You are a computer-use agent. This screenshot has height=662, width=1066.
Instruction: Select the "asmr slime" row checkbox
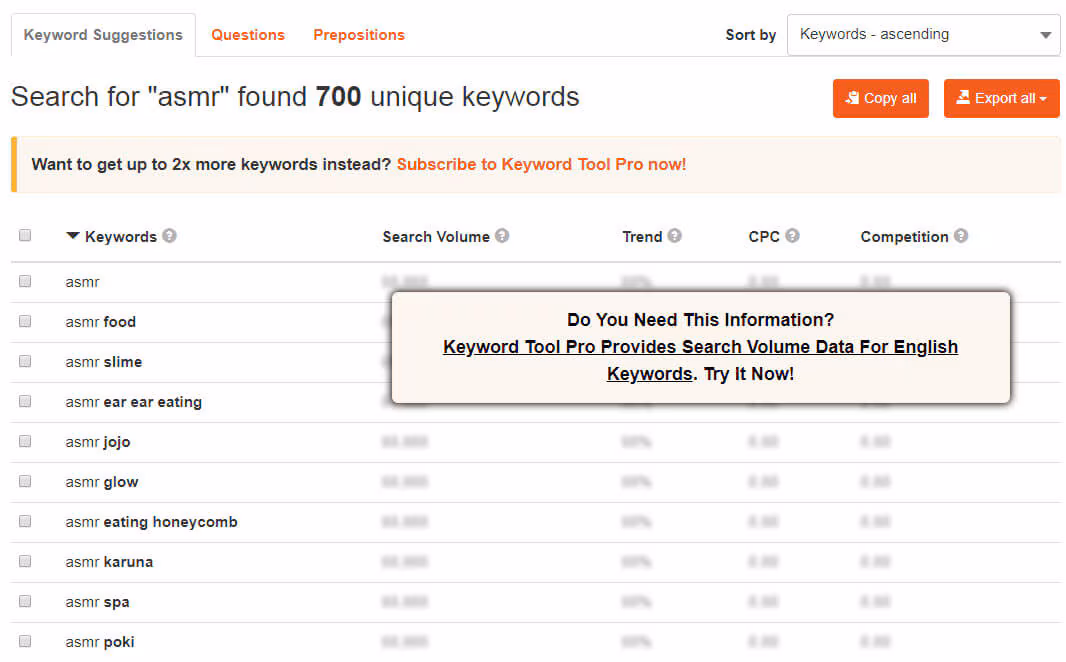click(25, 361)
